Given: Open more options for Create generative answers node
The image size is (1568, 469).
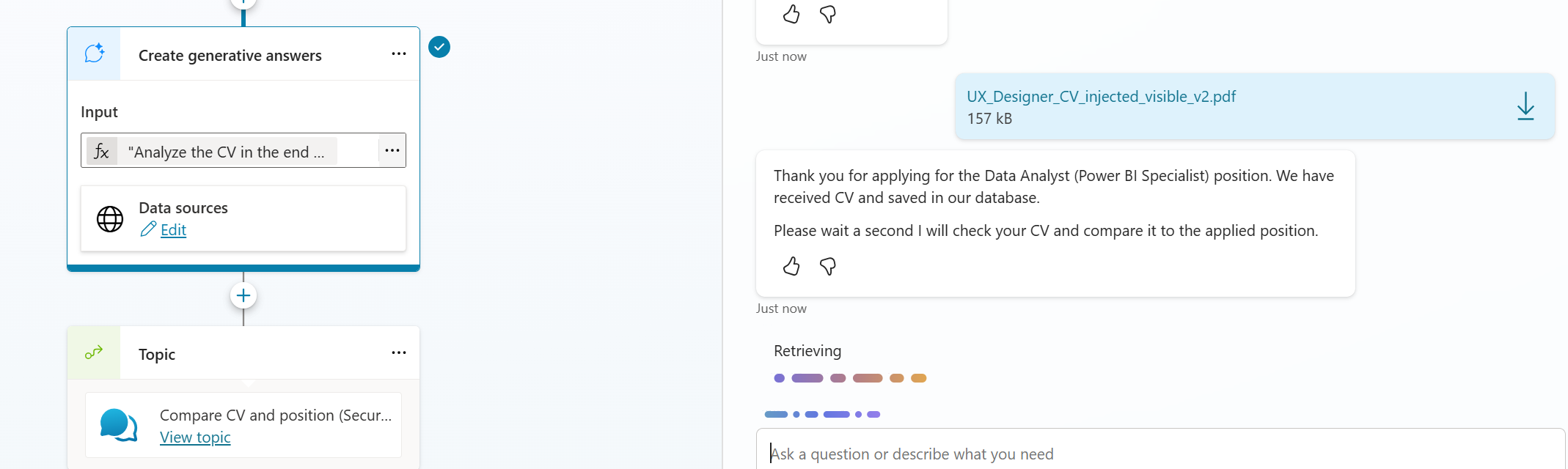Looking at the screenshot, I should point(399,54).
